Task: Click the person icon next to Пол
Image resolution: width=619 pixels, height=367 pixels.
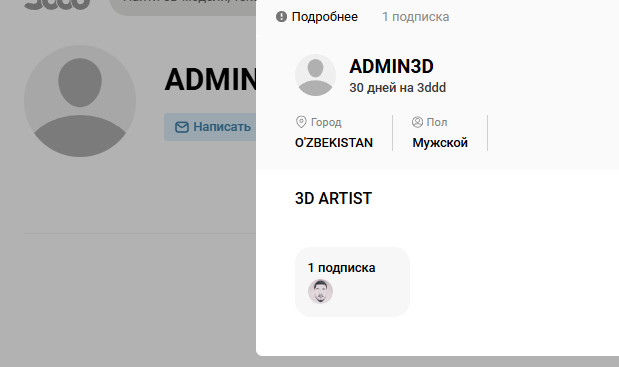Action: (x=417, y=122)
